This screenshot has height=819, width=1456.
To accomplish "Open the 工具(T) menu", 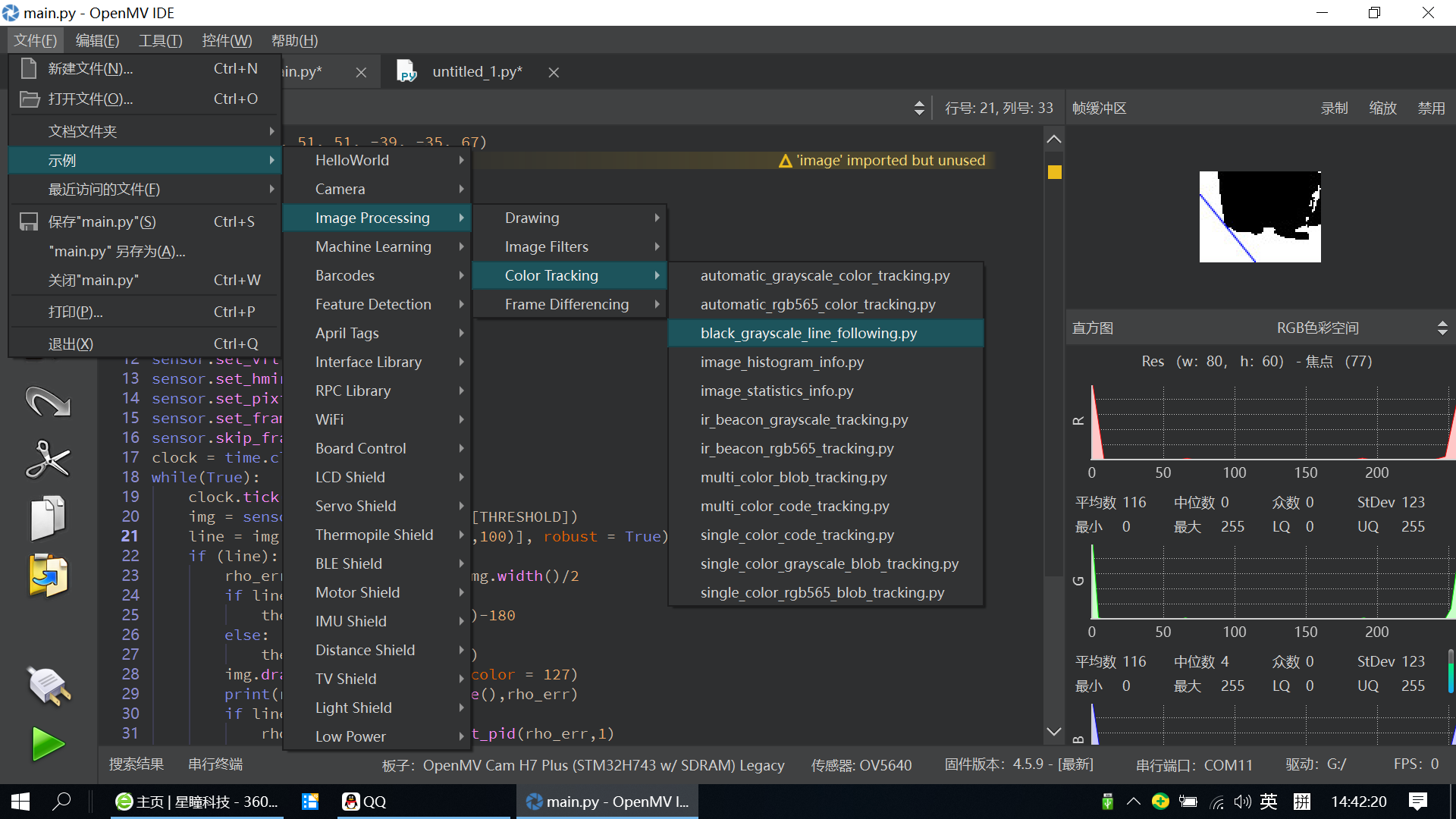I will [160, 40].
